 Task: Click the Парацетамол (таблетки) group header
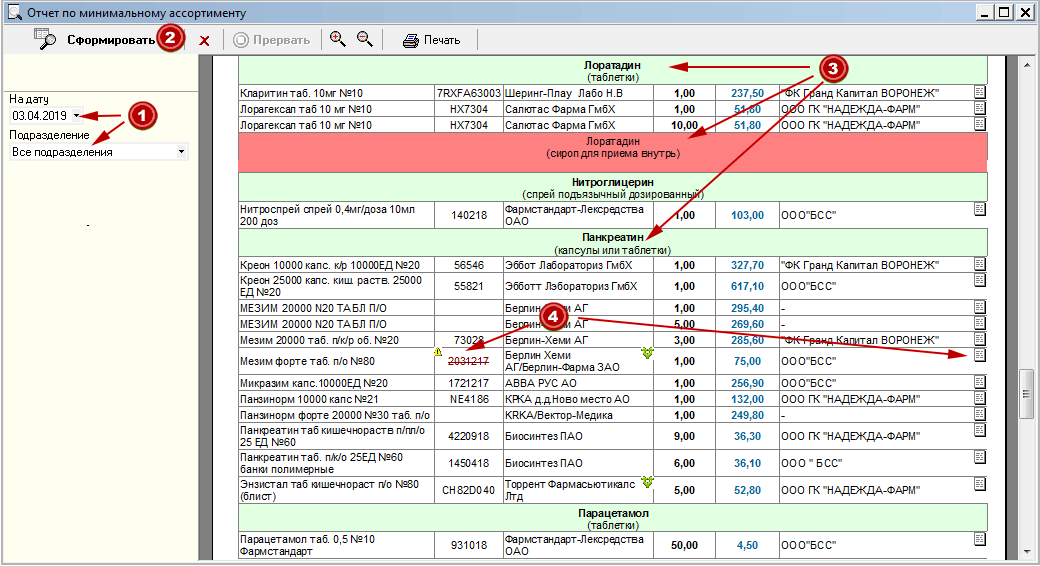pos(612,518)
